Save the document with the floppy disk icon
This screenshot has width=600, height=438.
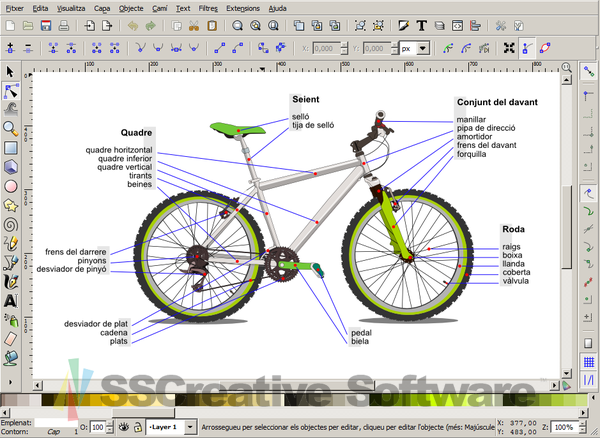coord(46,26)
